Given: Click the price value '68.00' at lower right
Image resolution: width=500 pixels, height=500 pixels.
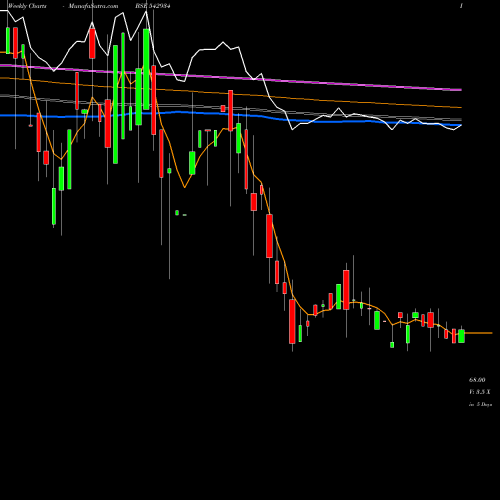Looking at the screenshot, I should coord(477,380).
